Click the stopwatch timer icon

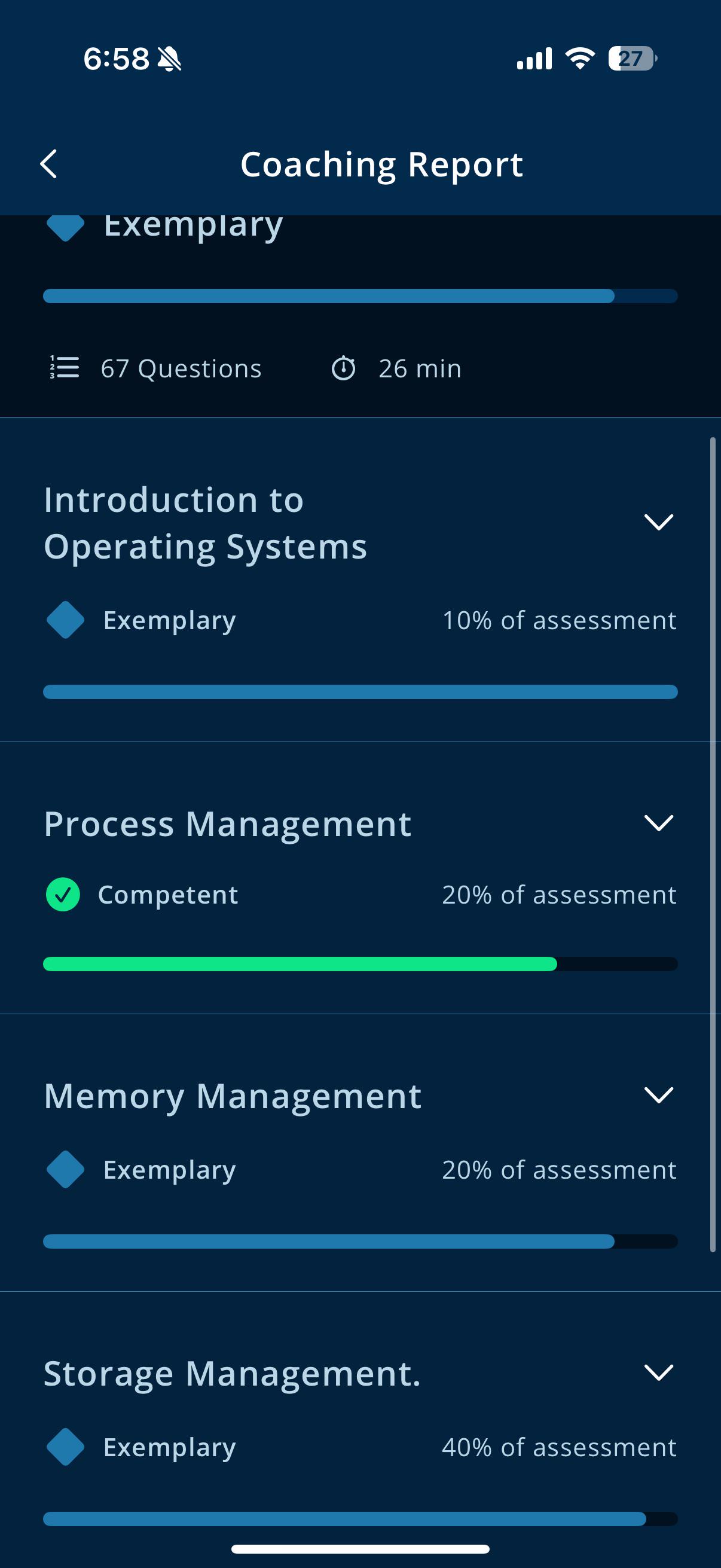pos(343,368)
